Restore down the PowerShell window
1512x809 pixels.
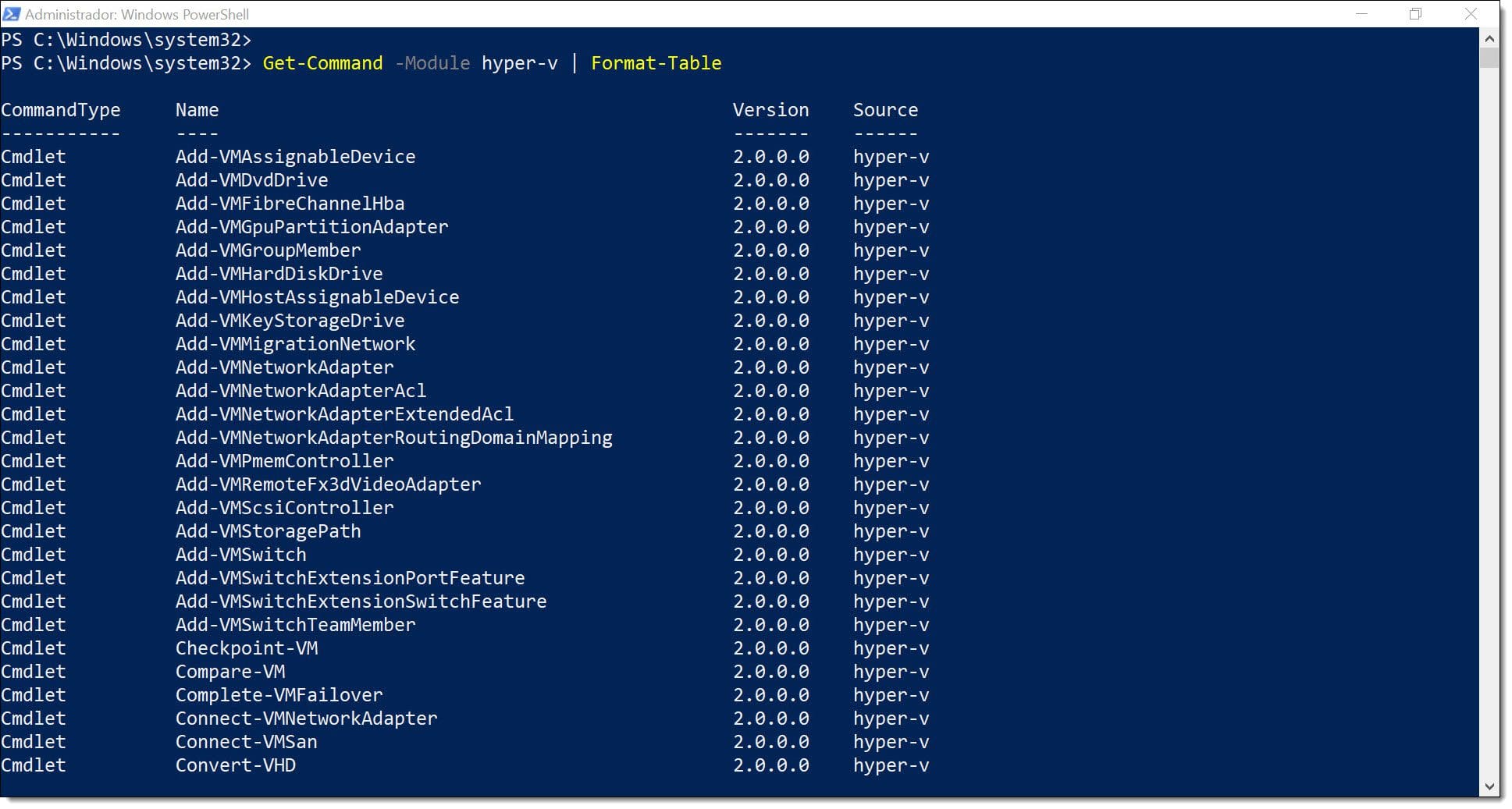click(1415, 14)
